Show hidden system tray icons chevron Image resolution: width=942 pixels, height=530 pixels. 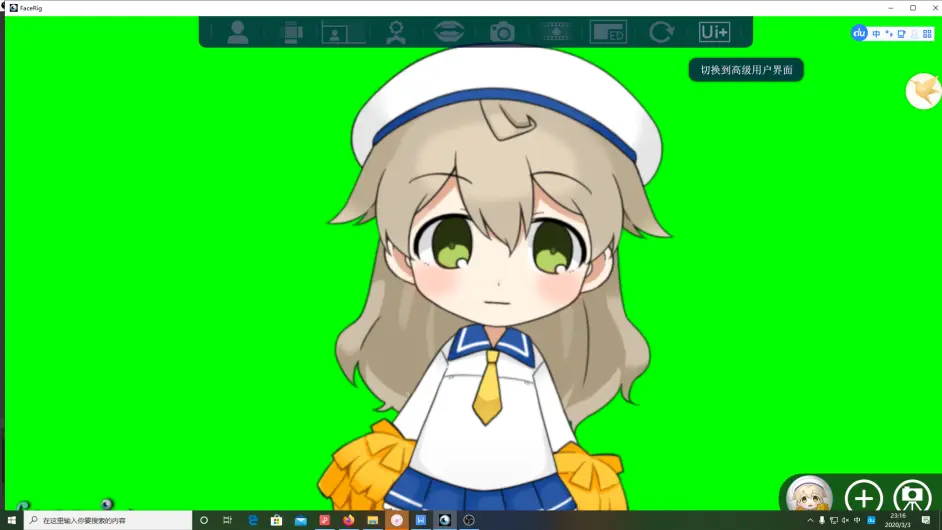pyautogui.click(x=810, y=520)
